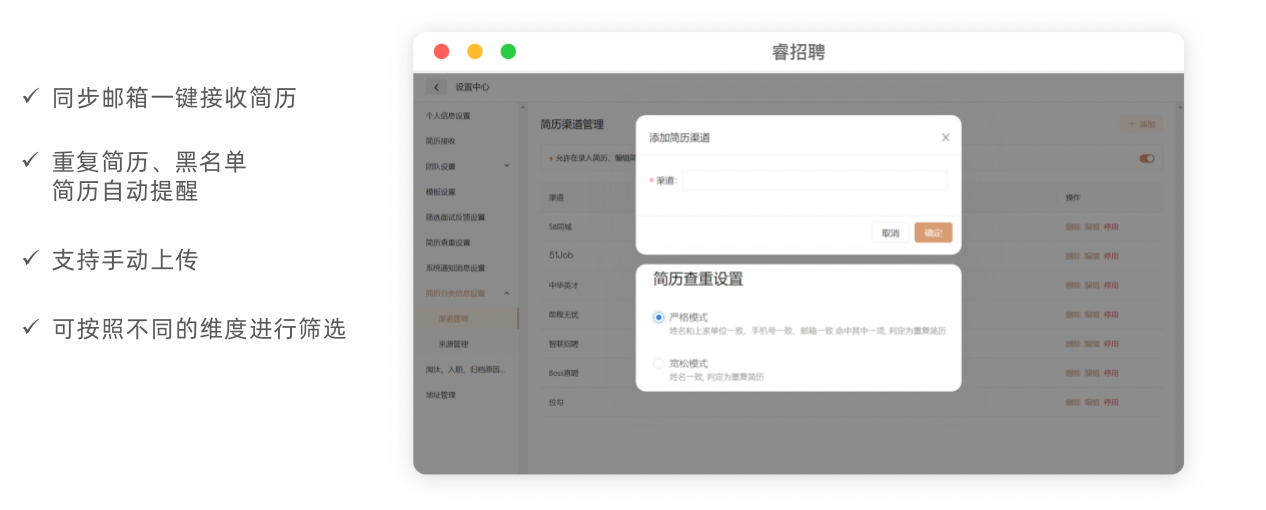Click the 同步邮箱一键接收简历 feature text

pos(174,97)
